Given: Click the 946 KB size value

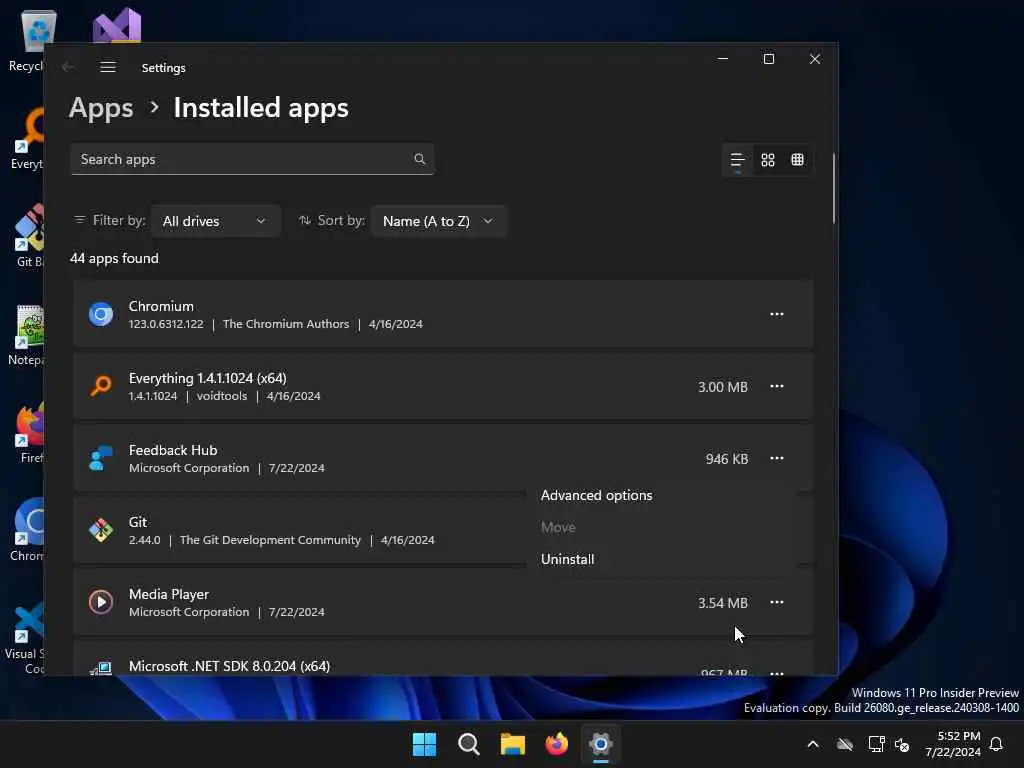Looking at the screenshot, I should [x=727, y=458].
